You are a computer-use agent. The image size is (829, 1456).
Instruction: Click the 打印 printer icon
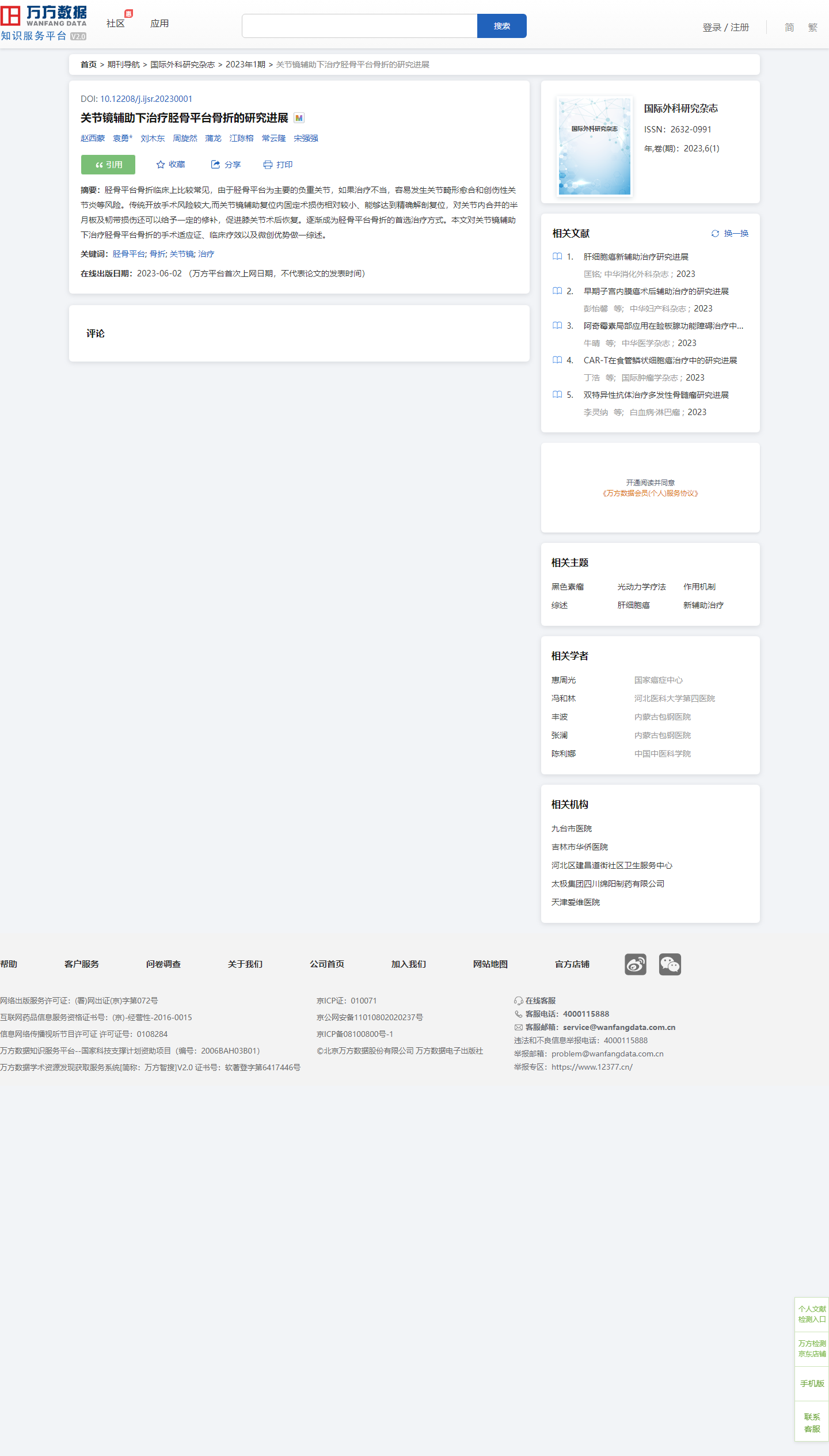(268, 165)
